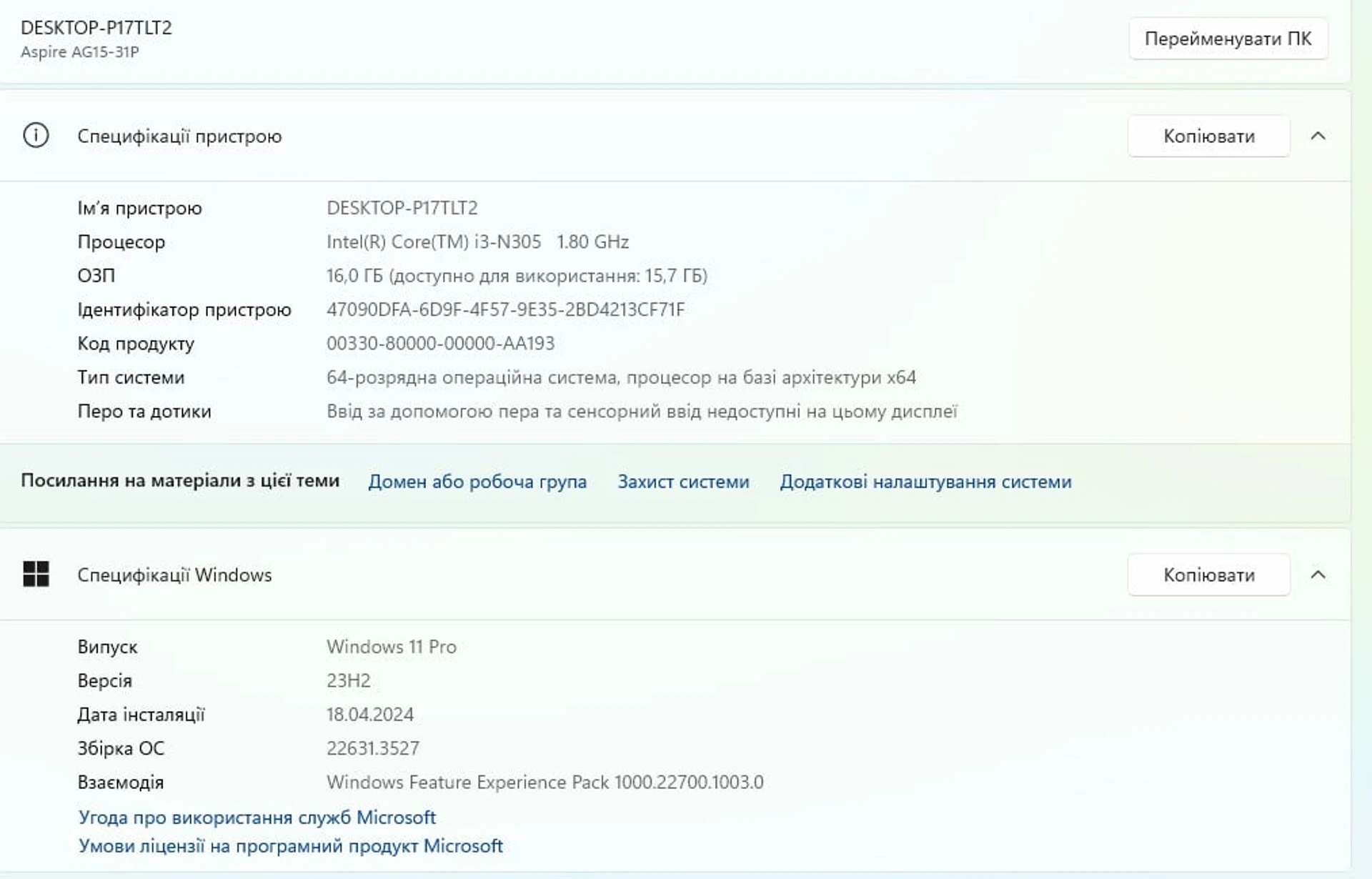Collapse the Специфікації Windows section chevron

(1318, 575)
